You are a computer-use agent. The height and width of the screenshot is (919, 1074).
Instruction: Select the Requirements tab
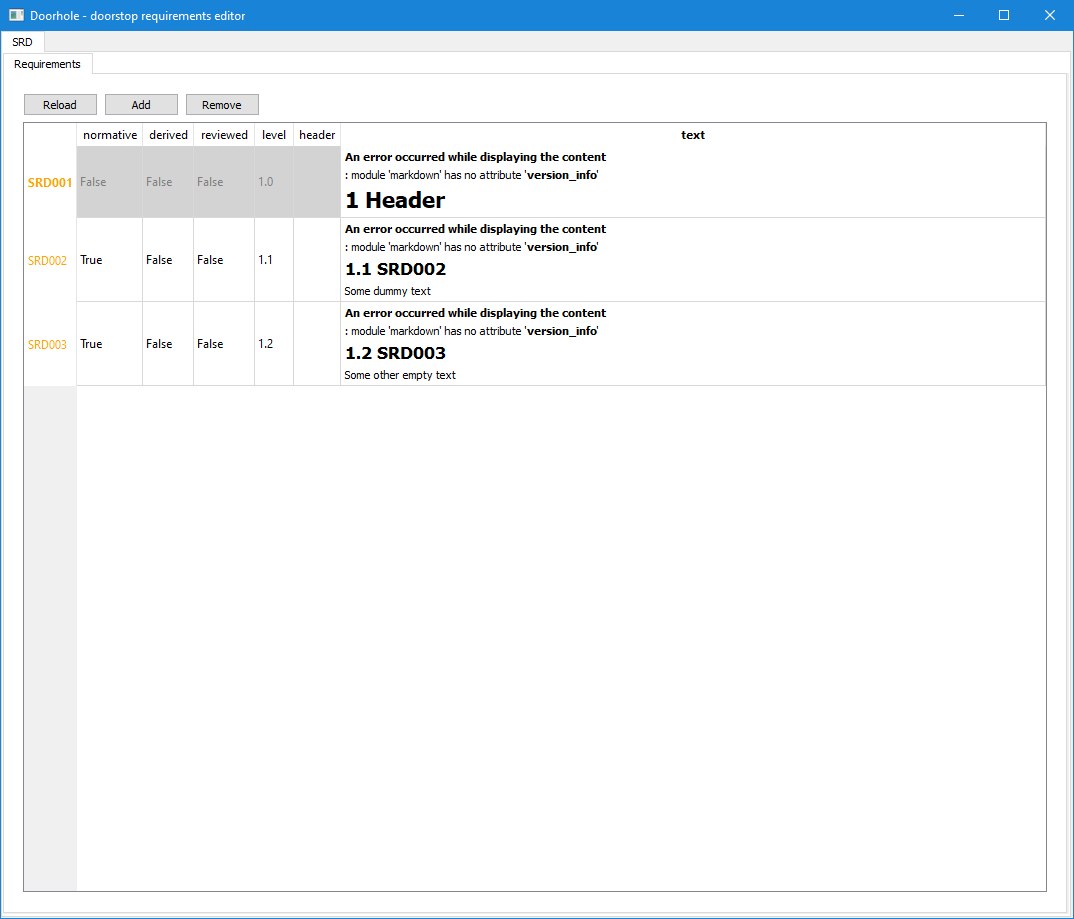(47, 63)
